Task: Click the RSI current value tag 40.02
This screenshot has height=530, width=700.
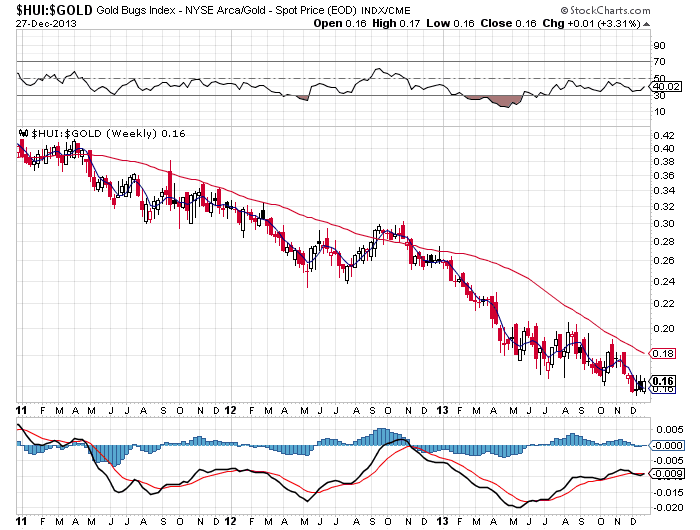Action: 667,87
